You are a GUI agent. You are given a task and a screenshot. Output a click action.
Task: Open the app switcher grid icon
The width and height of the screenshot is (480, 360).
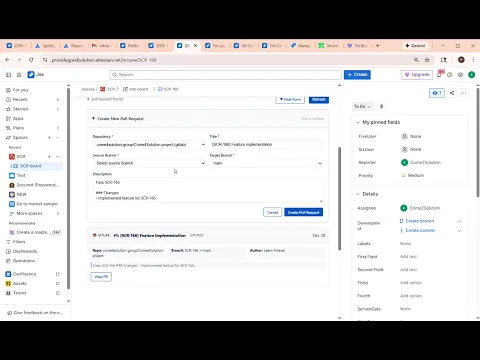tap(19, 75)
